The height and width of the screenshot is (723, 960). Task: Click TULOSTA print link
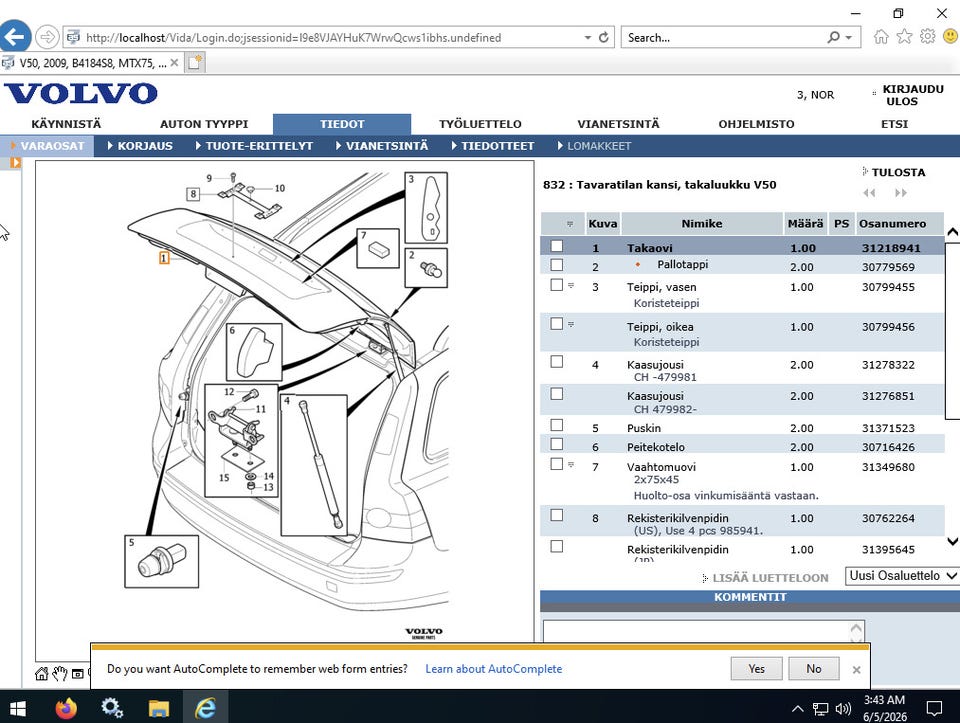click(x=898, y=172)
